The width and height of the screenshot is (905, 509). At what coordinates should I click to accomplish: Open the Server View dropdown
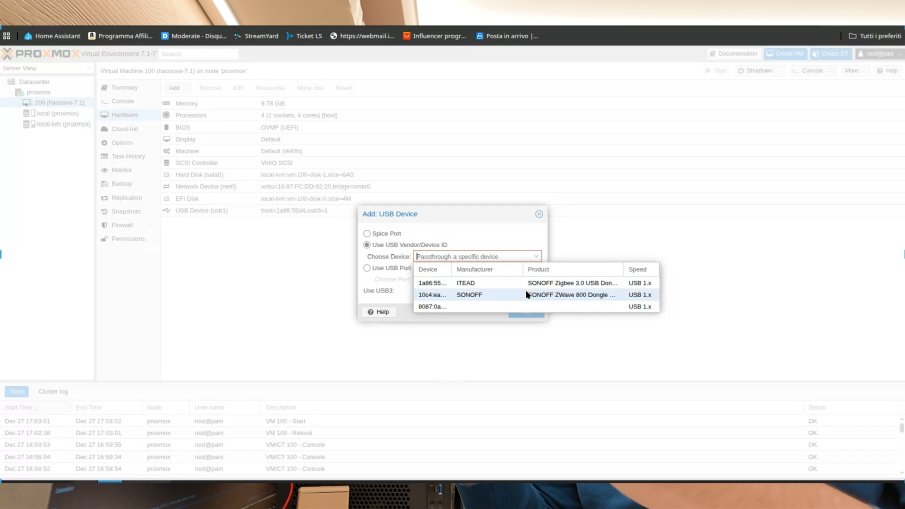47,68
